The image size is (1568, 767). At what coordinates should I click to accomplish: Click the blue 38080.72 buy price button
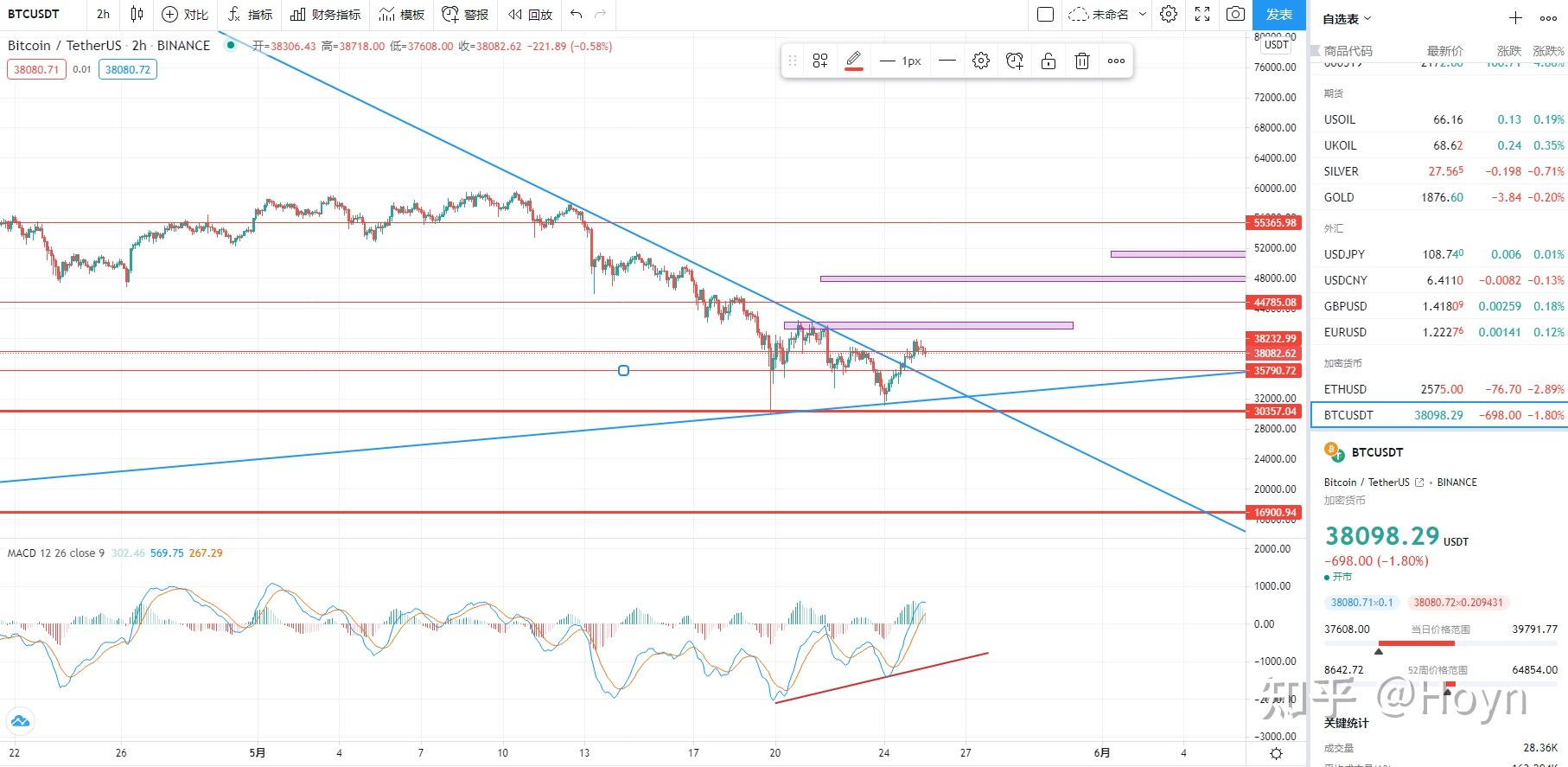point(127,69)
